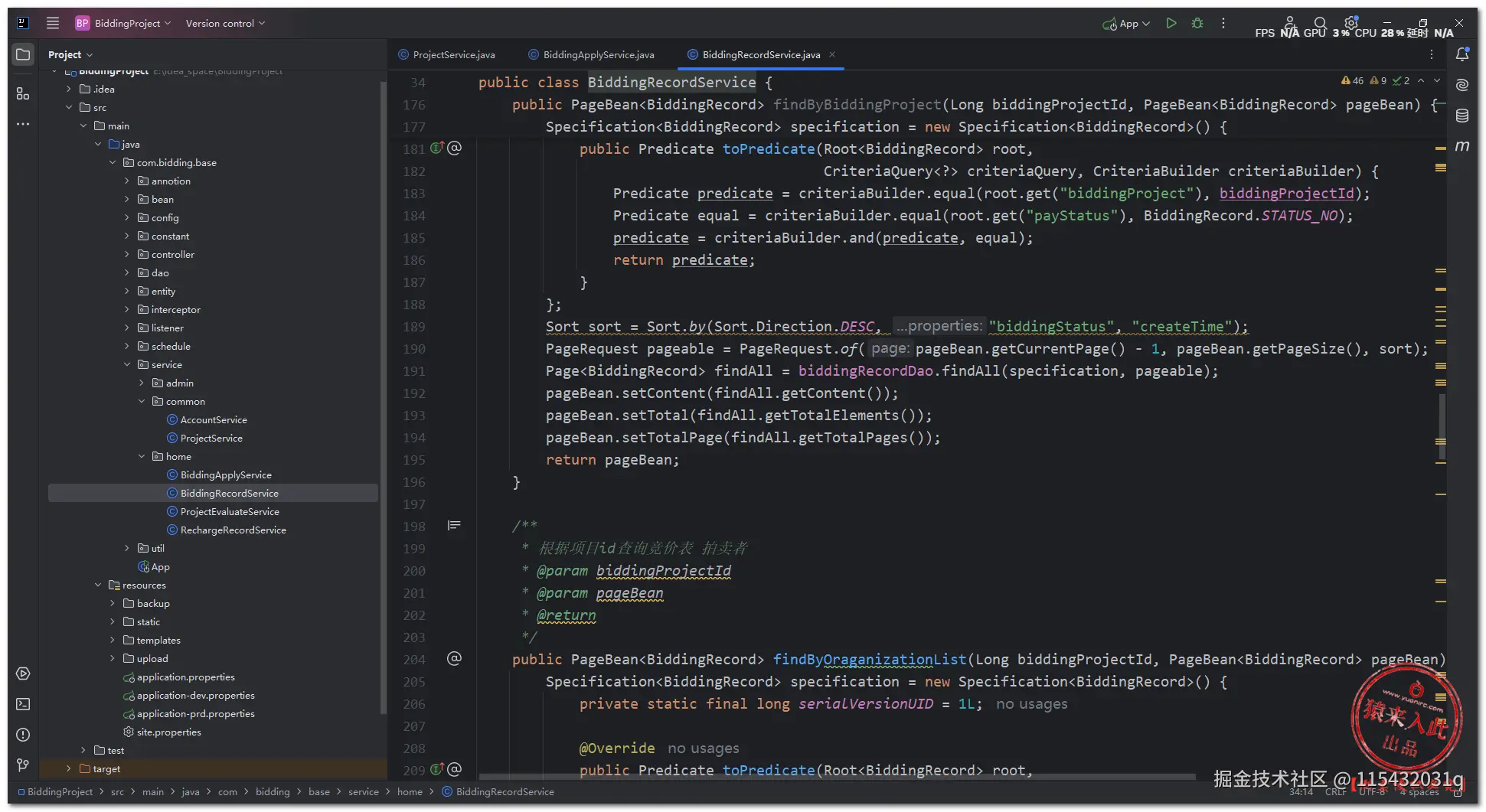Close the BiddingRecordService.java tab
Screen dimensions: 1486x812
tap(832, 54)
